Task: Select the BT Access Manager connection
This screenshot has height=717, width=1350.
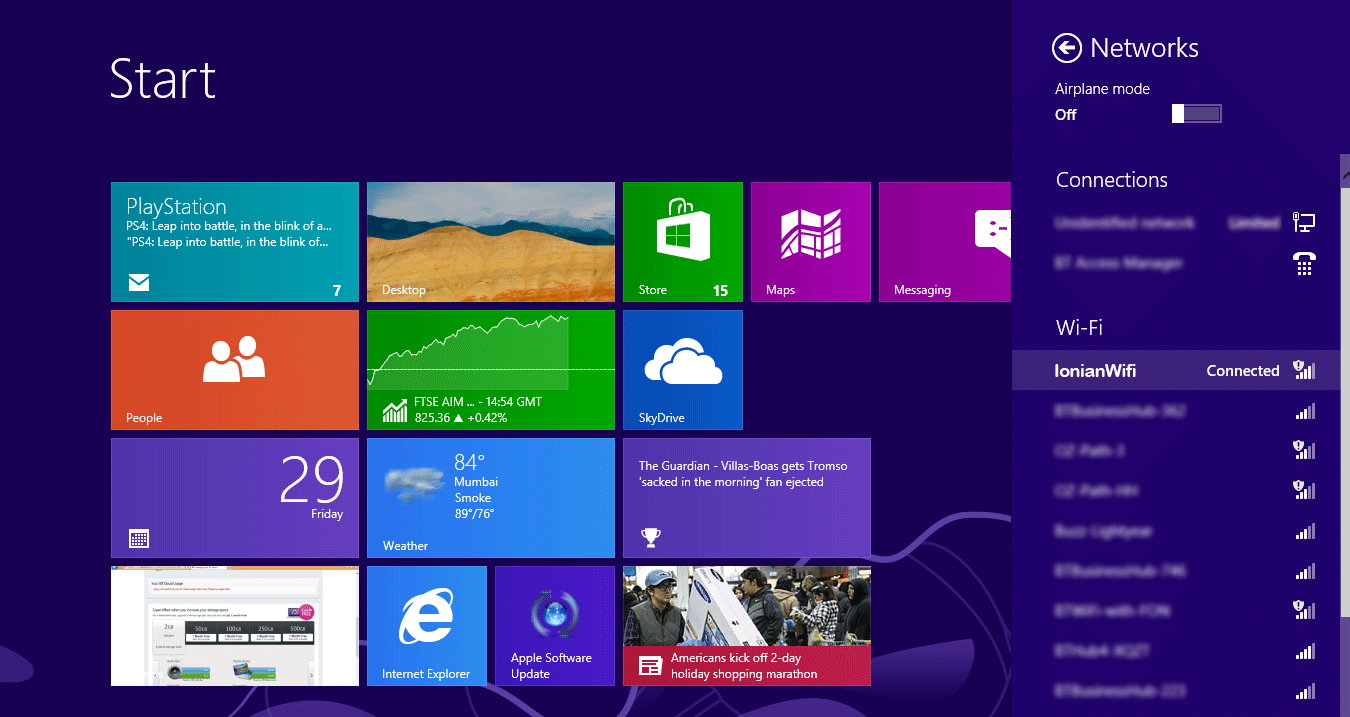Action: click(1176, 263)
